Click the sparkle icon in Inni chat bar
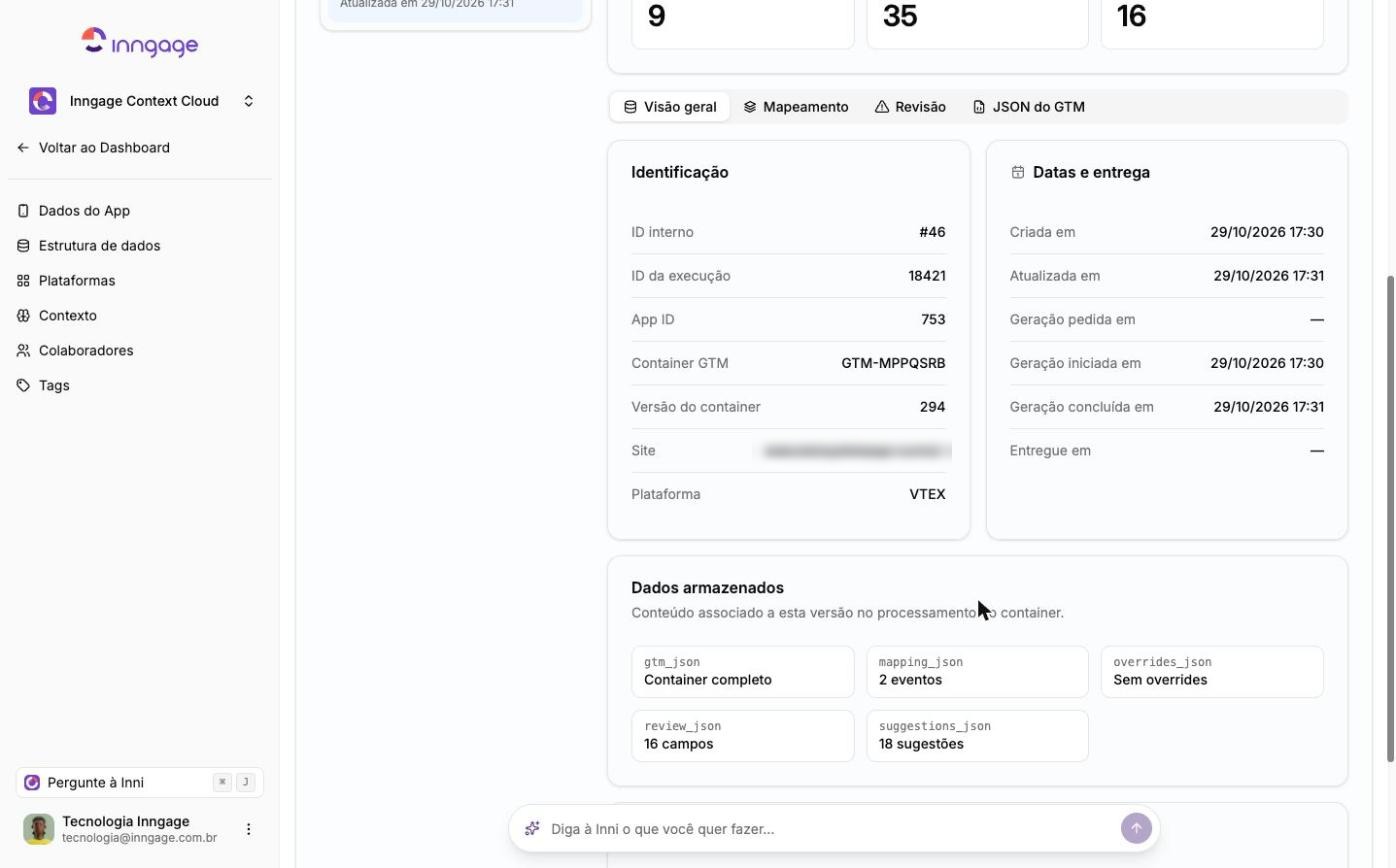The height and width of the screenshot is (868, 1396). [x=533, y=829]
